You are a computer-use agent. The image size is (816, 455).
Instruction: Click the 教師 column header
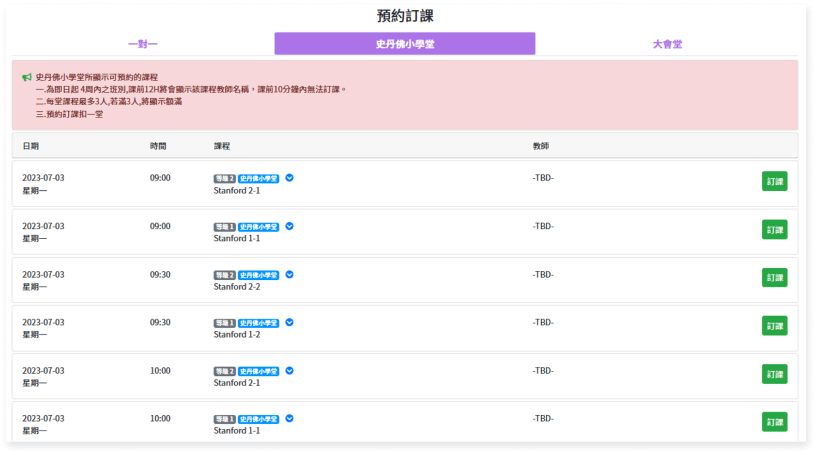(x=541, y=146)
